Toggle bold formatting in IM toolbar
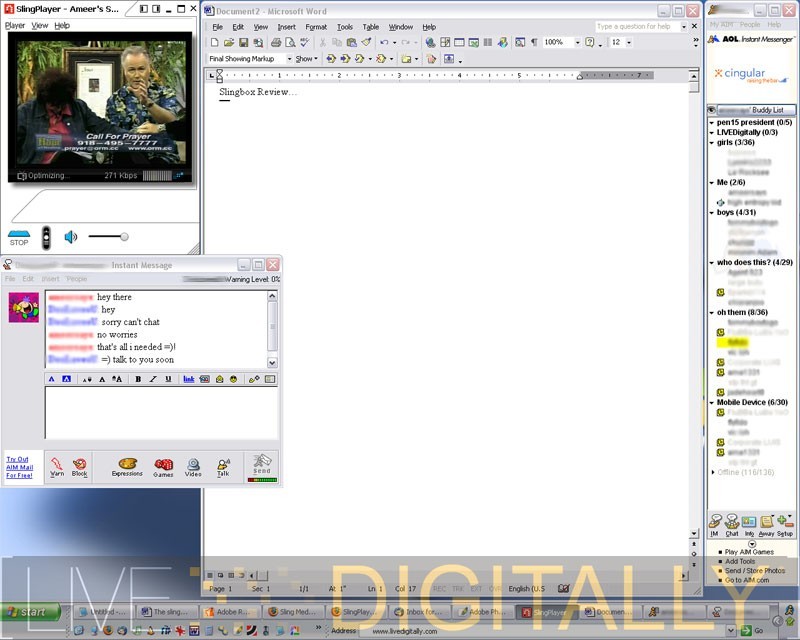The height and width of the screenshot is (640, 800). [x=138, y=379]
